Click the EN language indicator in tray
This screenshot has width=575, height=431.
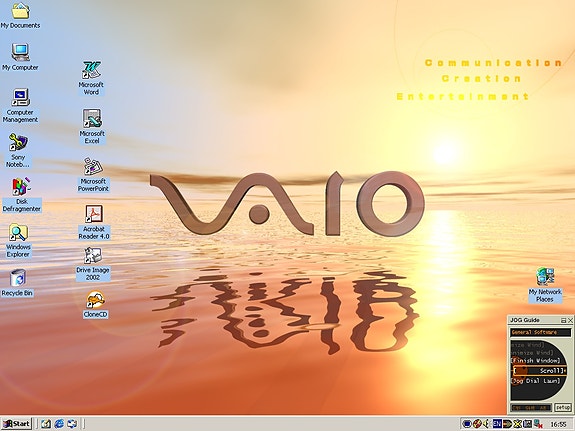[x=497, y=424]
